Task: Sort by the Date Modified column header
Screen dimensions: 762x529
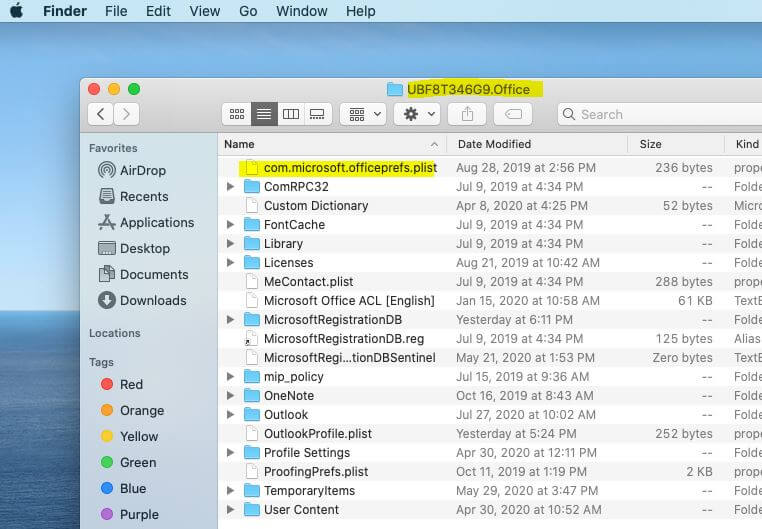Action: (494, 144)
